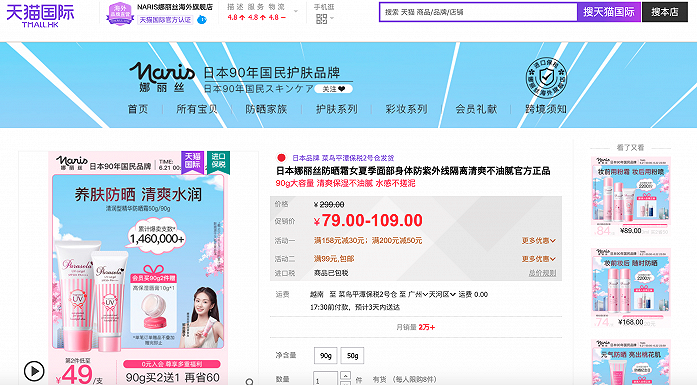Viewport: 697px width, 391px height.
Task: Open the 彩妆系列 tab
Action: [406, 109]
